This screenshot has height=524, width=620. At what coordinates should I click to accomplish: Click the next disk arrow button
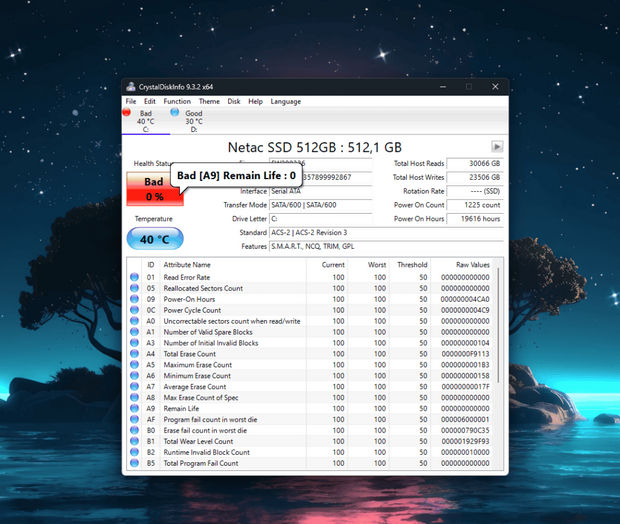click(x=497, y=146)
